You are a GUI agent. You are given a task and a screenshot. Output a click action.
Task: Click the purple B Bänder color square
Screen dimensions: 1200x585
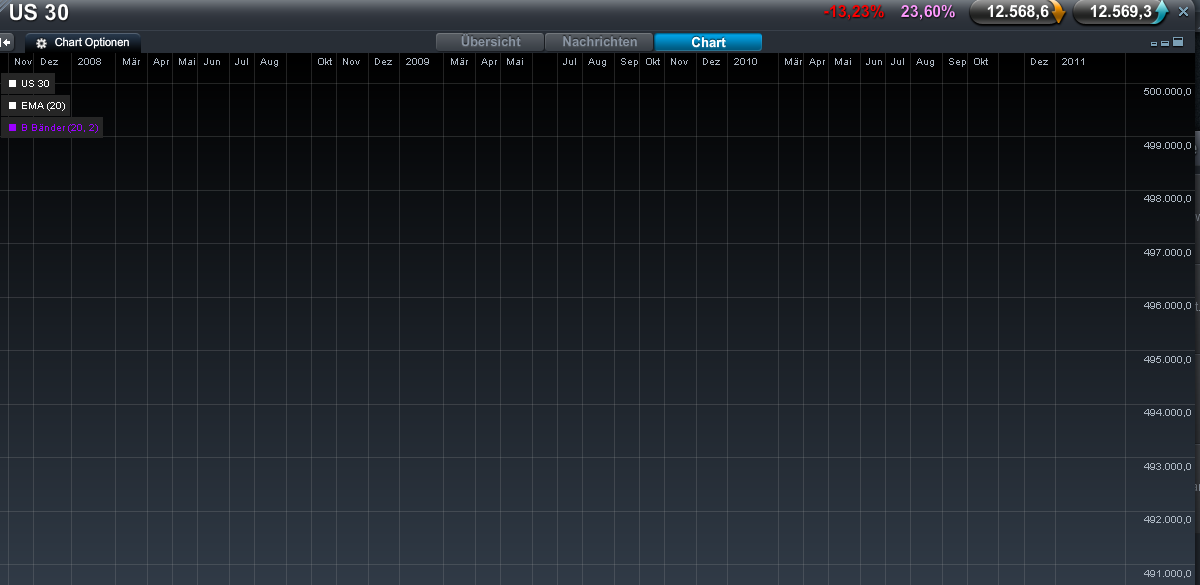tap(12, 127)
